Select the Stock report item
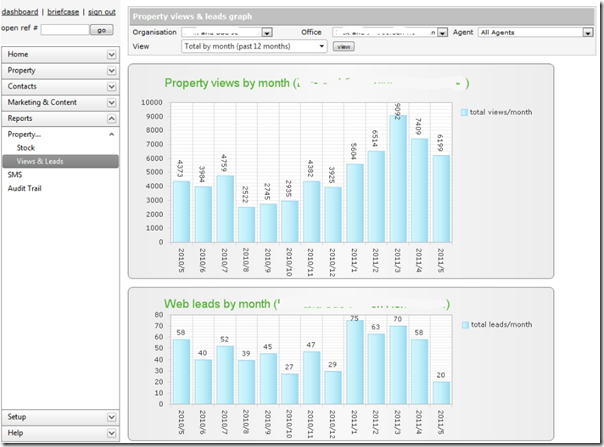Image resolution: width=604 pixels, height=447 pixels. 26,148
